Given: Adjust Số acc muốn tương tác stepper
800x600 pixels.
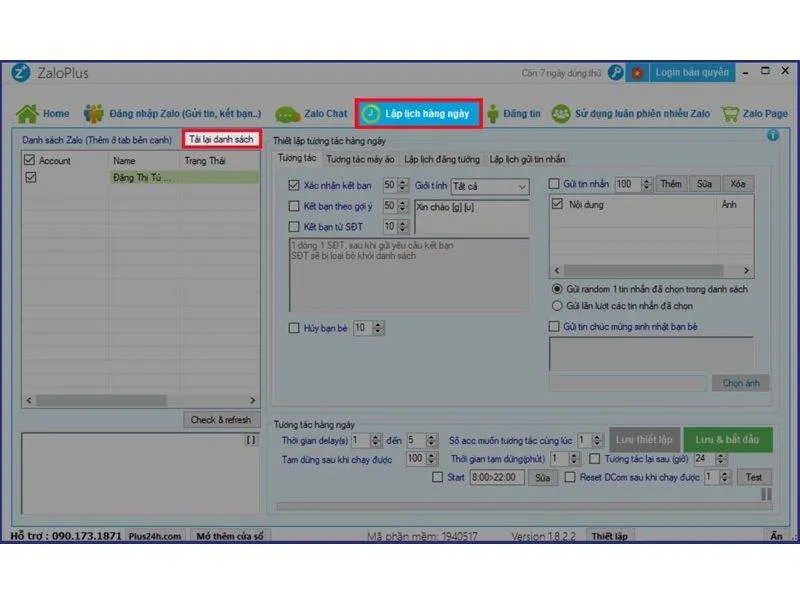Looking at the screenshot, I should coord(596,440).
